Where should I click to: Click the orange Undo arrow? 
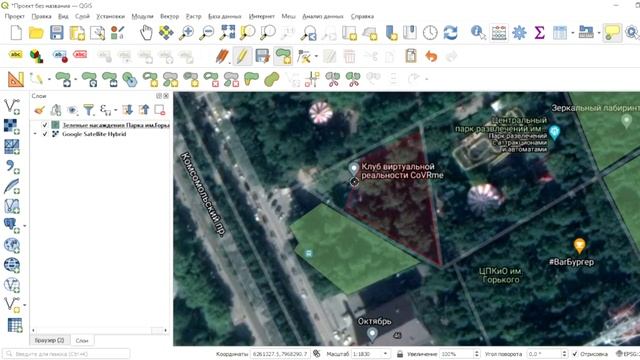coord(431,56)
